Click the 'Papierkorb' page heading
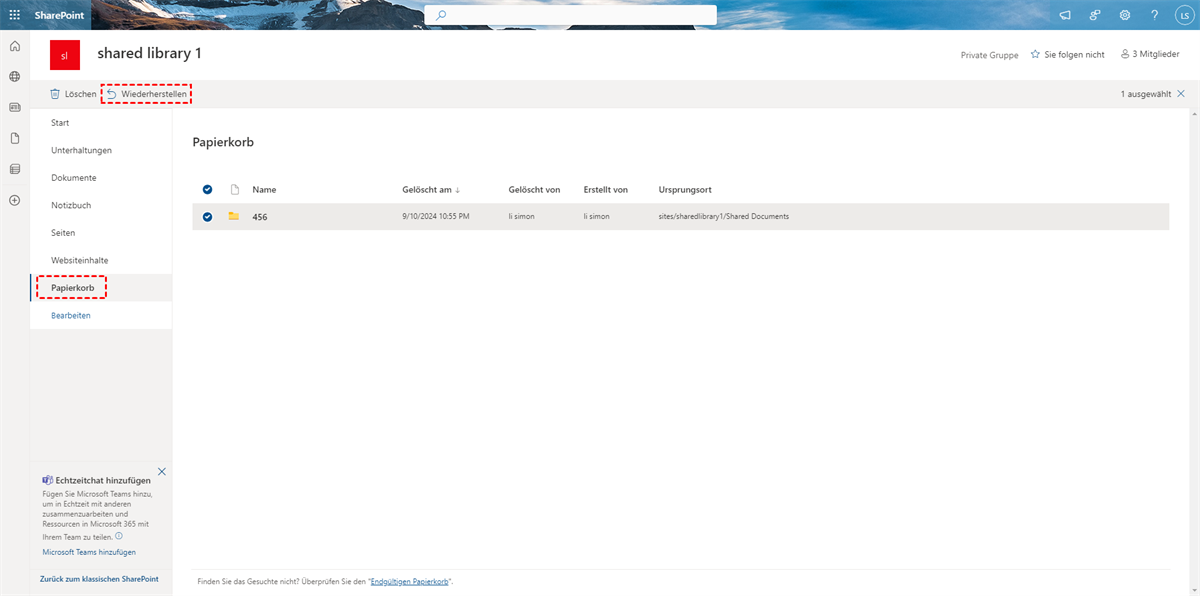The image size is (1200, 596). (223, 142)
